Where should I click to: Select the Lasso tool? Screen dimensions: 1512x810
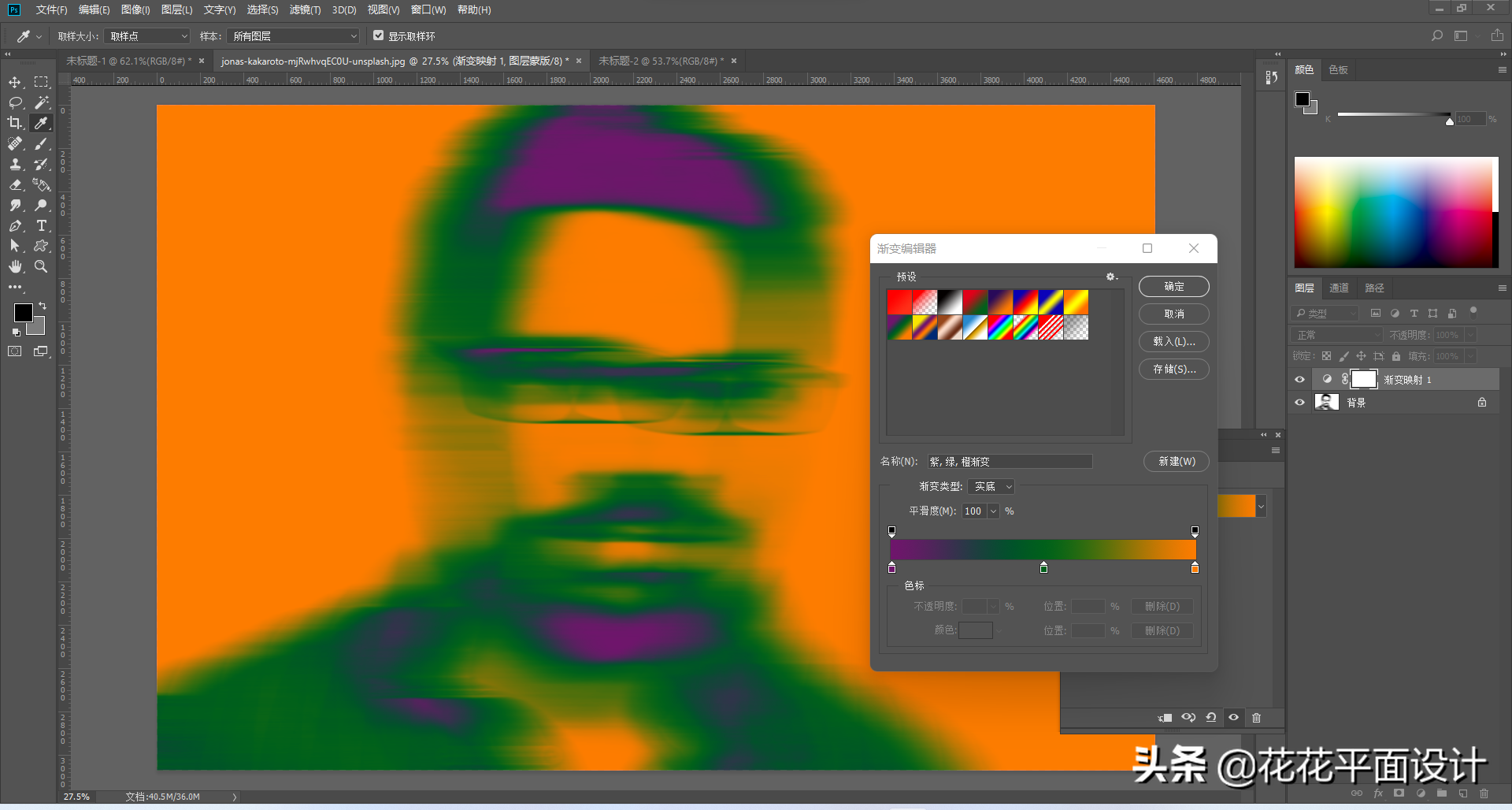click(x=15, y=102)
